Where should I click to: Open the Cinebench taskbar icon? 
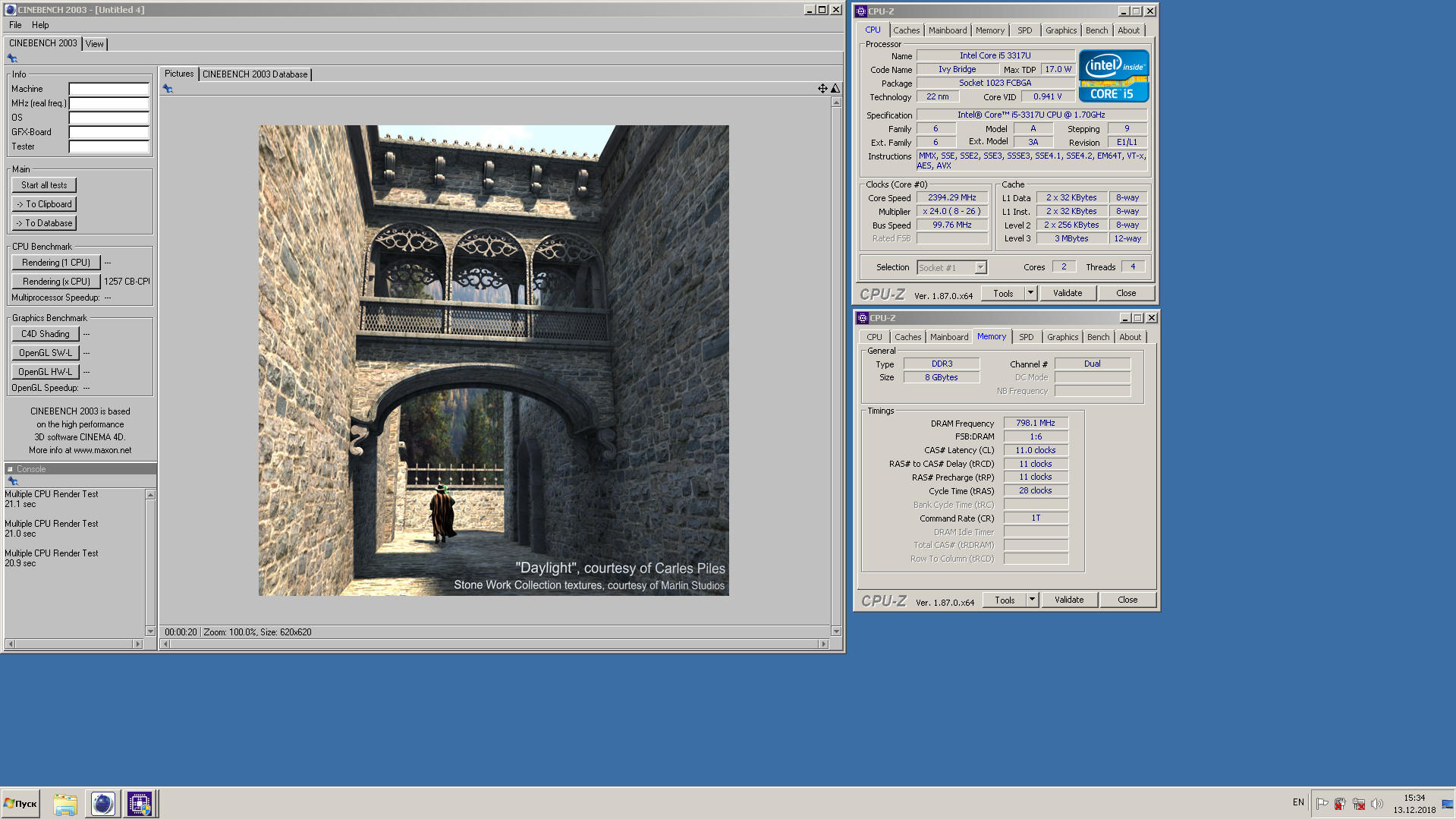coord(102,804)
